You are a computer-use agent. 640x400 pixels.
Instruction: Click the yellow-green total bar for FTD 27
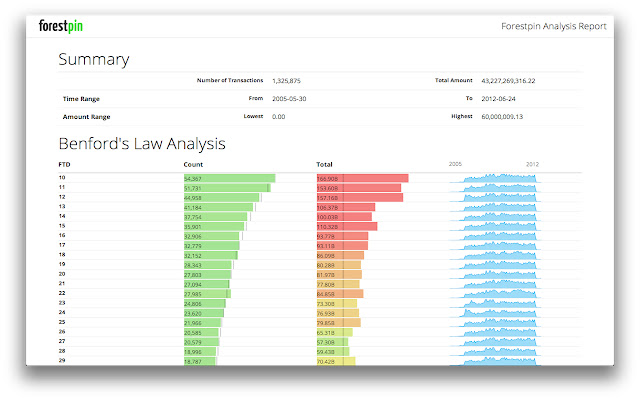pyautogui.click(x=332, y=342)
